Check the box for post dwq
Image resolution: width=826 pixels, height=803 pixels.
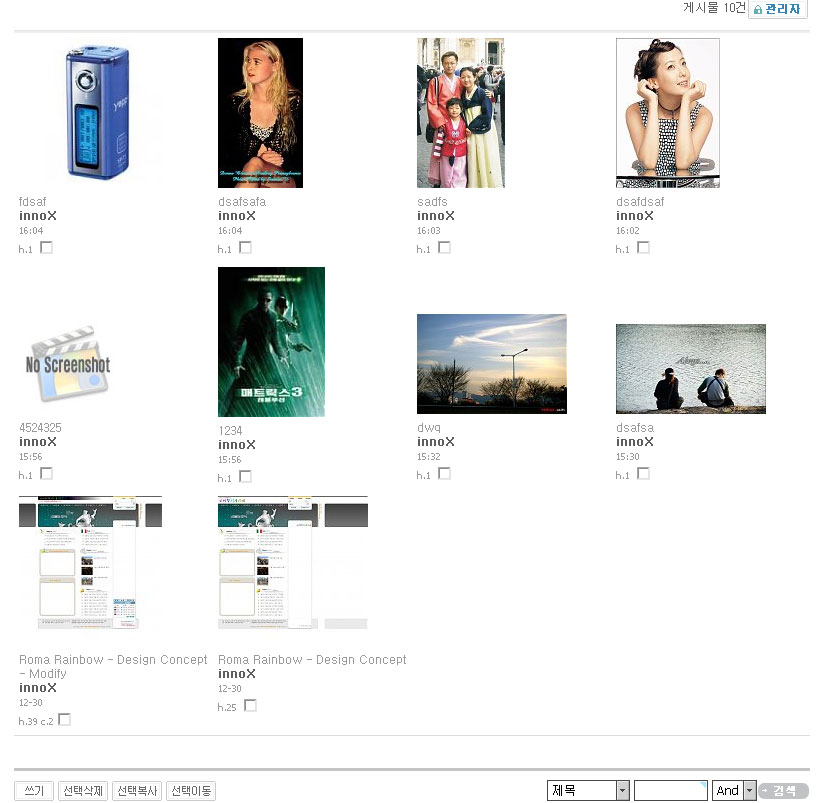[445, 473]
